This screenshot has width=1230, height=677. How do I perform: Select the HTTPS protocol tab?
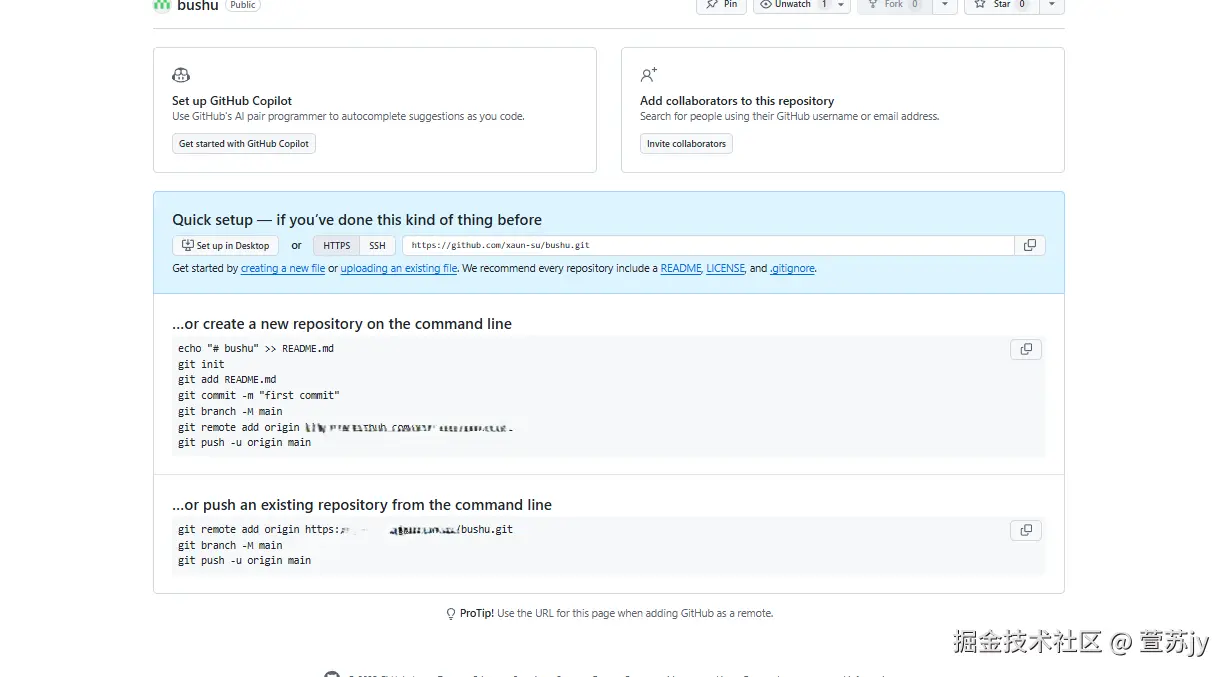(337, 246)
